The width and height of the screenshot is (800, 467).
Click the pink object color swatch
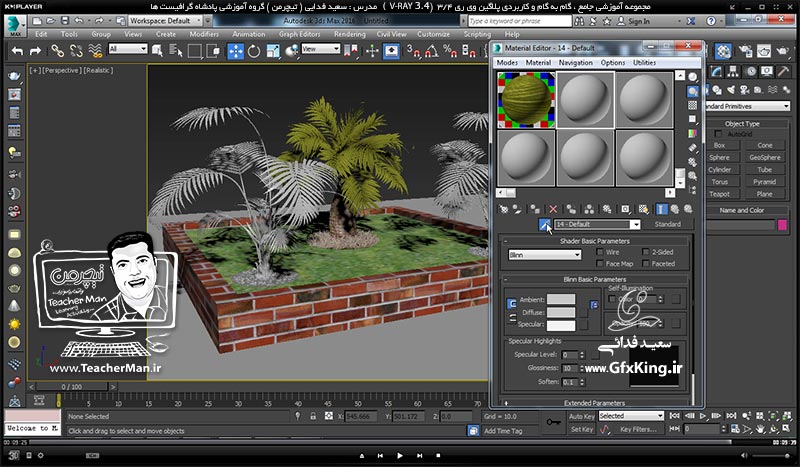[x=782, y=225]
